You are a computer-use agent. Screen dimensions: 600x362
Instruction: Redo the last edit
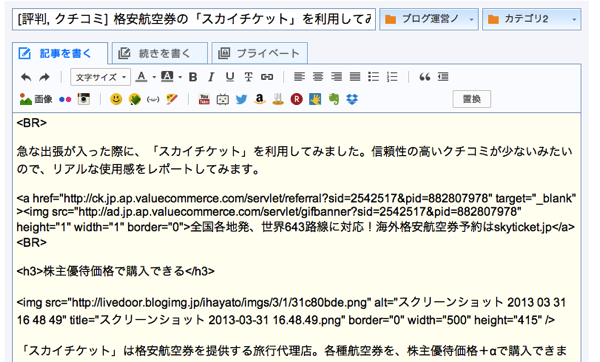45,77
